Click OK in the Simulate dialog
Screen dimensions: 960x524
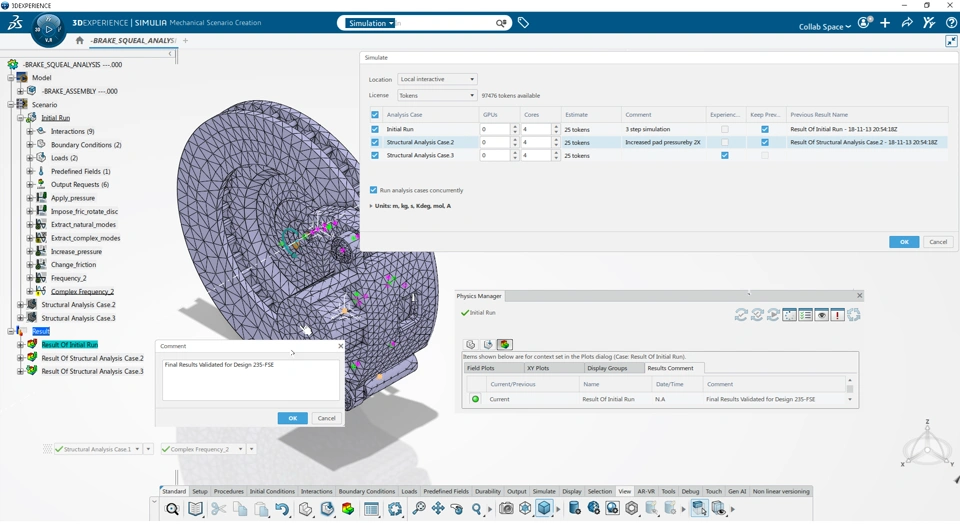(x=904, y=242)
